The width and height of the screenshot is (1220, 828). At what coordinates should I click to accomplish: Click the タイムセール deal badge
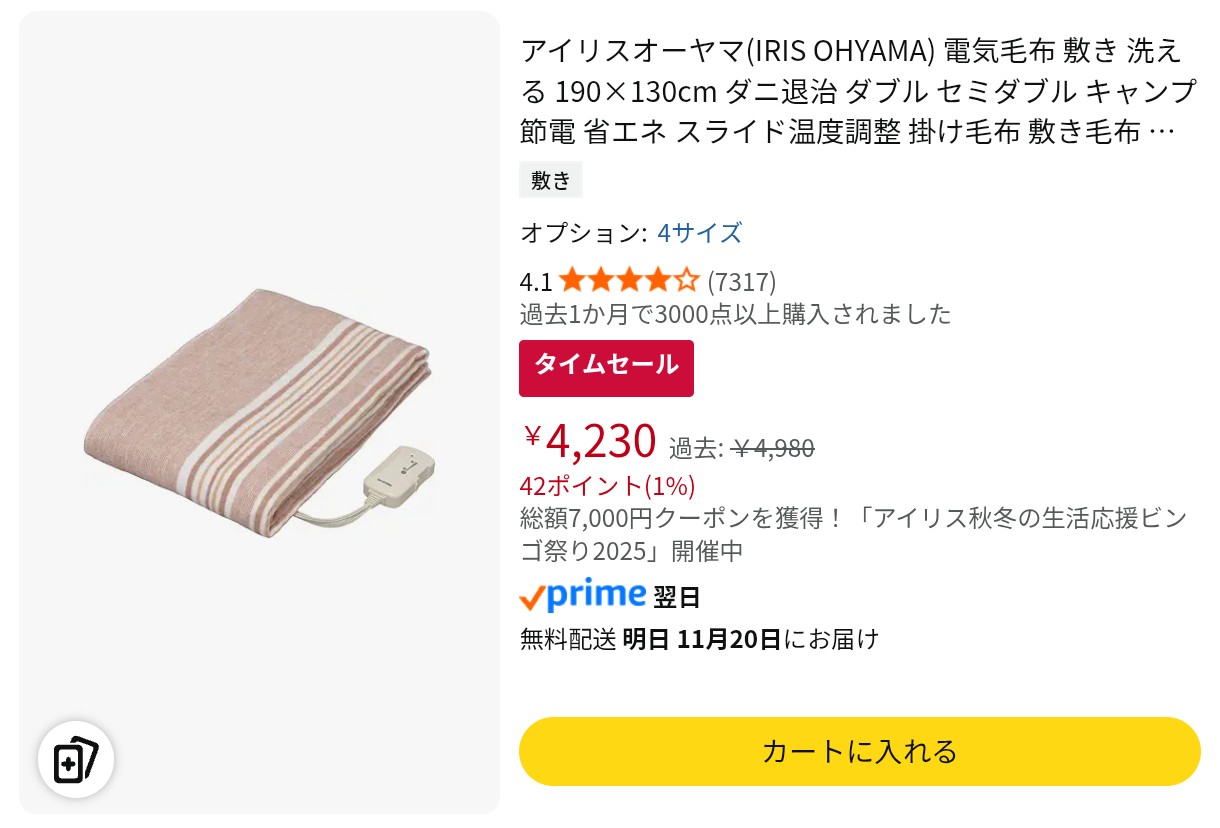(606, 367)
